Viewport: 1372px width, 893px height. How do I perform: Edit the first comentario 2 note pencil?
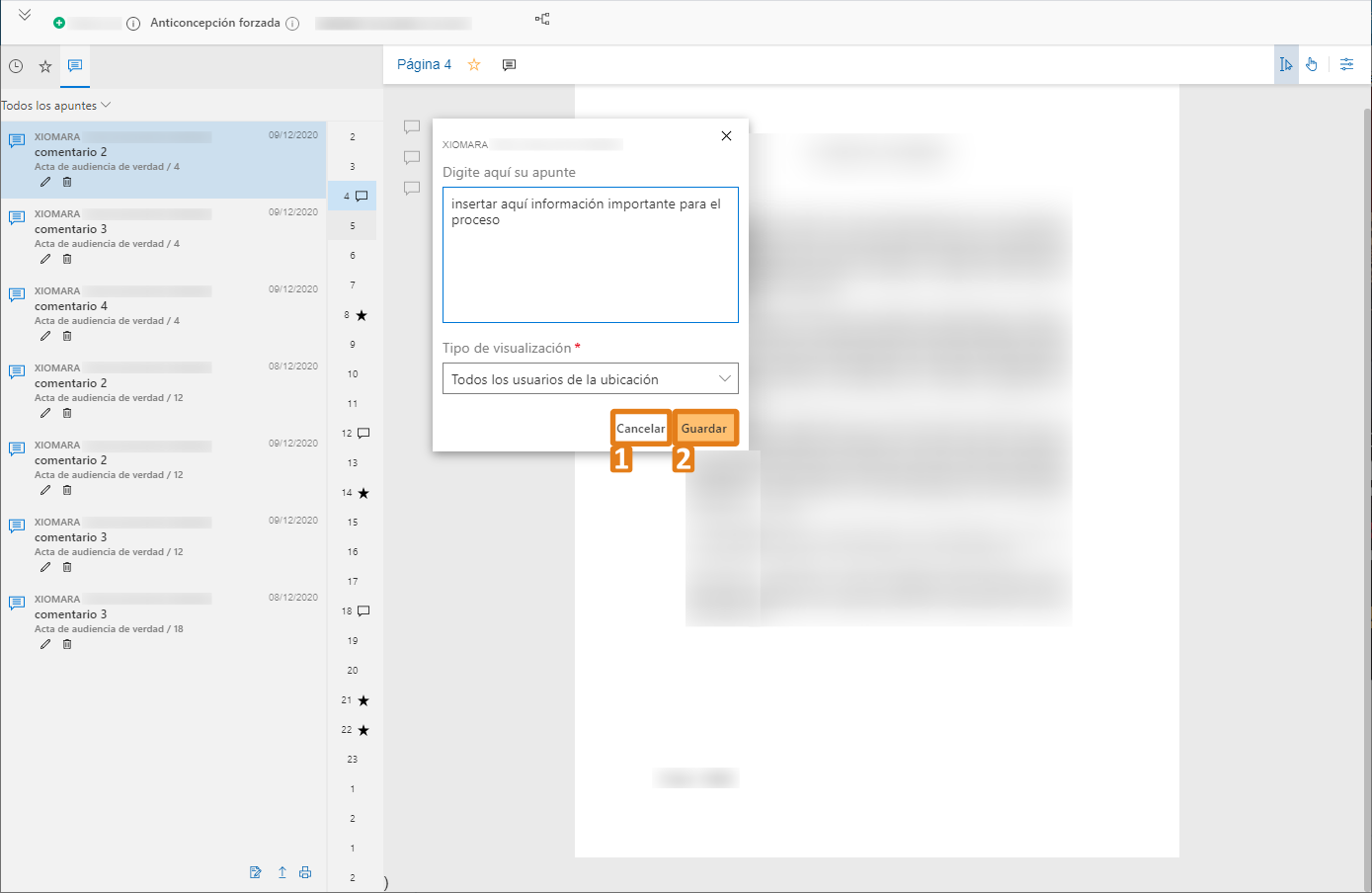pos(45,183)
